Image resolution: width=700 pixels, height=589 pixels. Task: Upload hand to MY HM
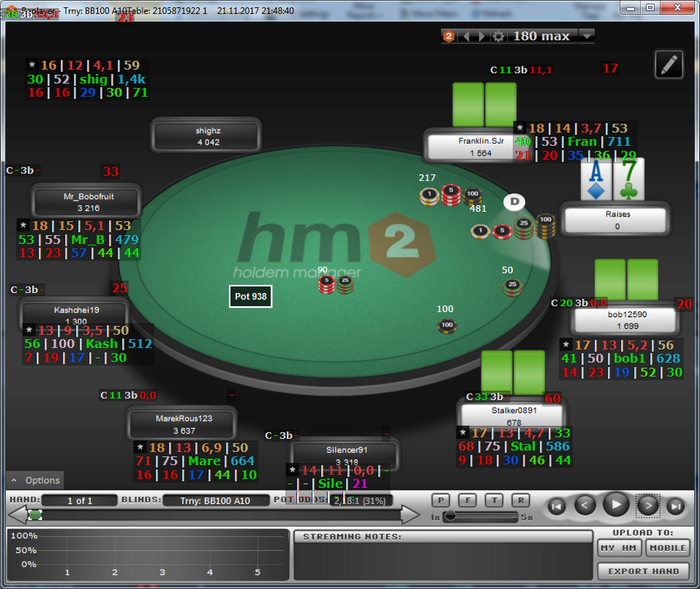coord(619,548)
